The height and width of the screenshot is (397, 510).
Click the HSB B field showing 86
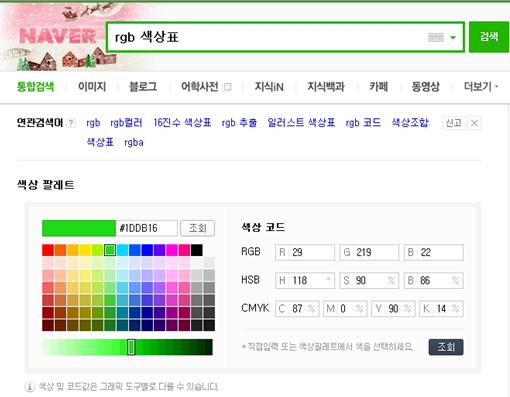(434, 280)
